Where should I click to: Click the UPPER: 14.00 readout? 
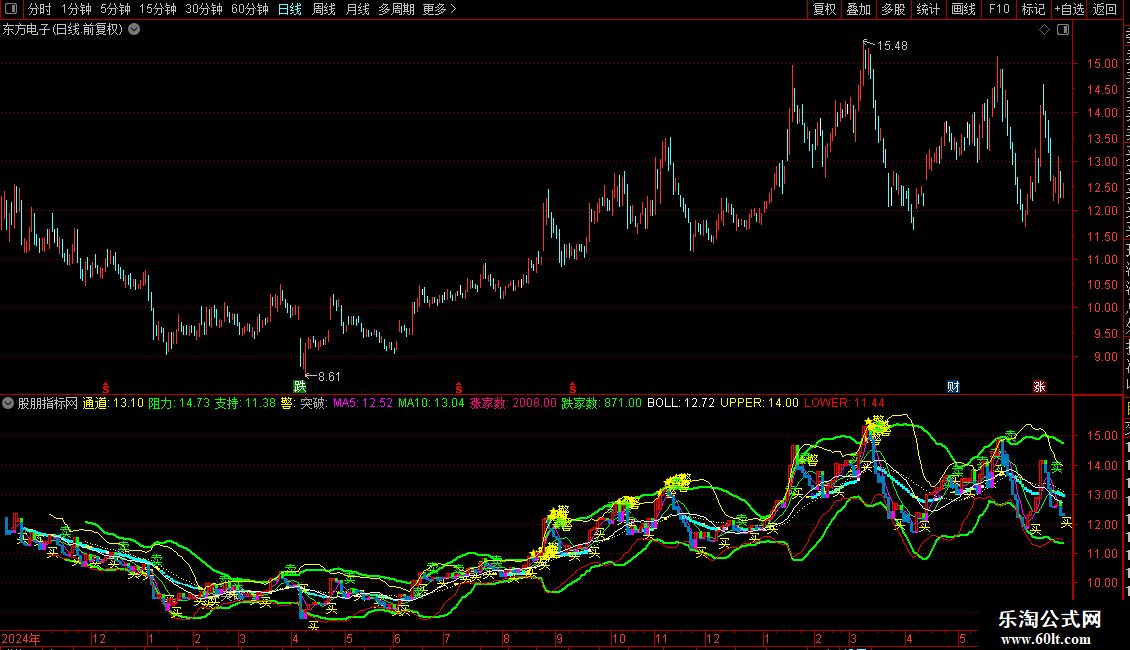(x=759, y=403)
